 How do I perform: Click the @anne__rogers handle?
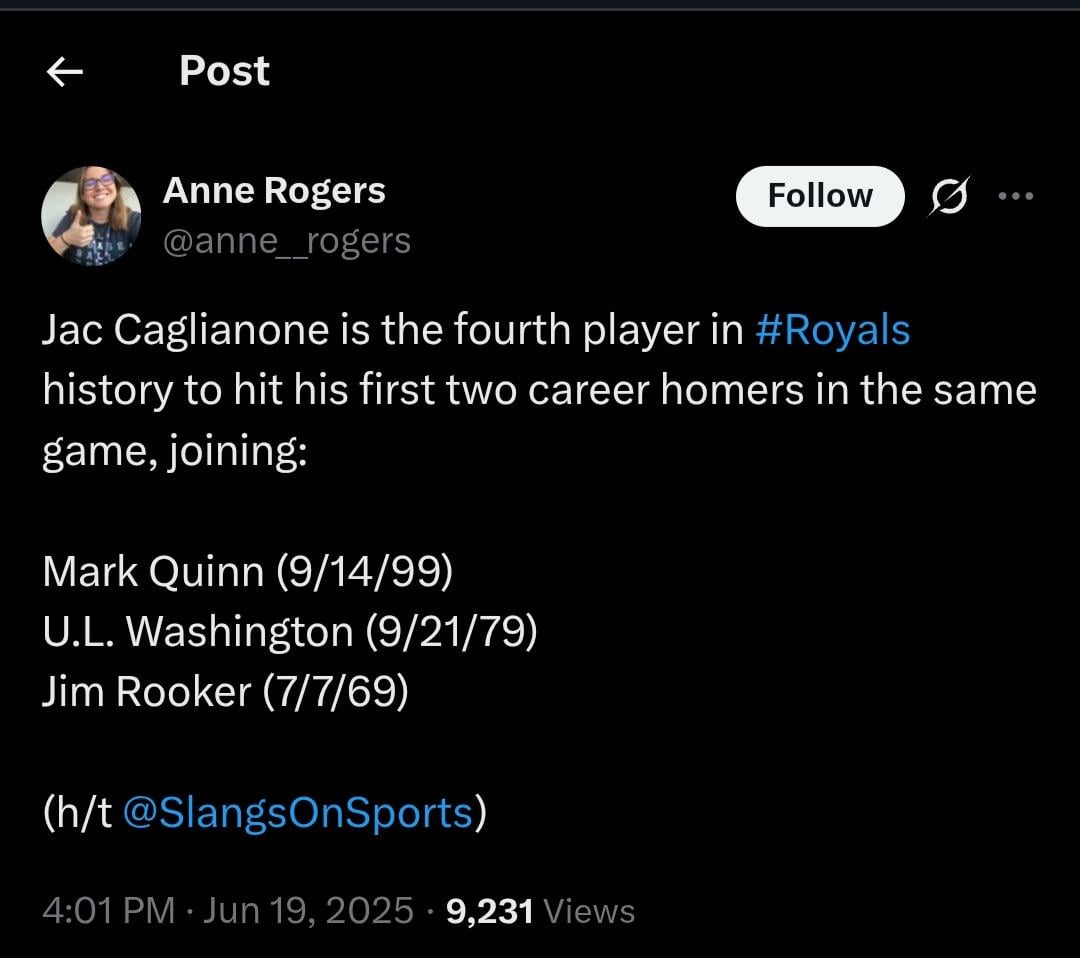click(x=286, y=240)
